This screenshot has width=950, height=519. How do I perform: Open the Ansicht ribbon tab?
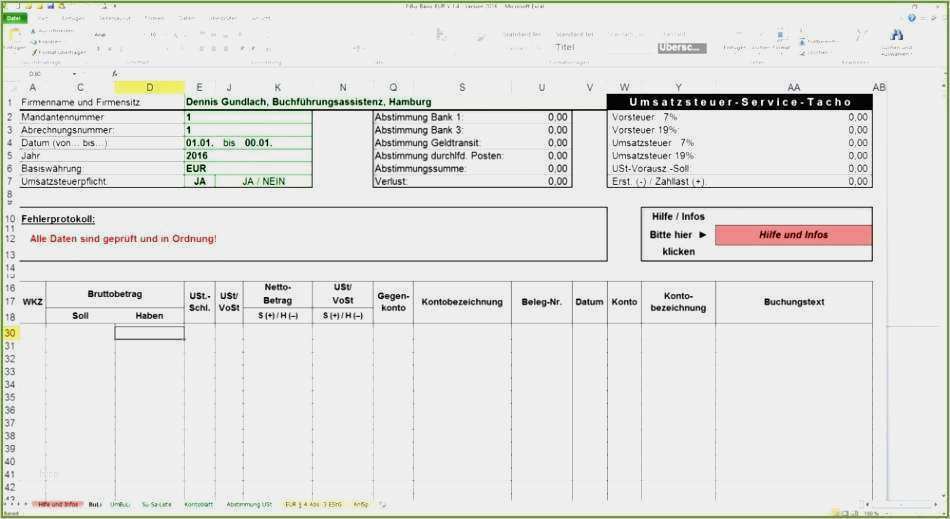coord(261,19)
